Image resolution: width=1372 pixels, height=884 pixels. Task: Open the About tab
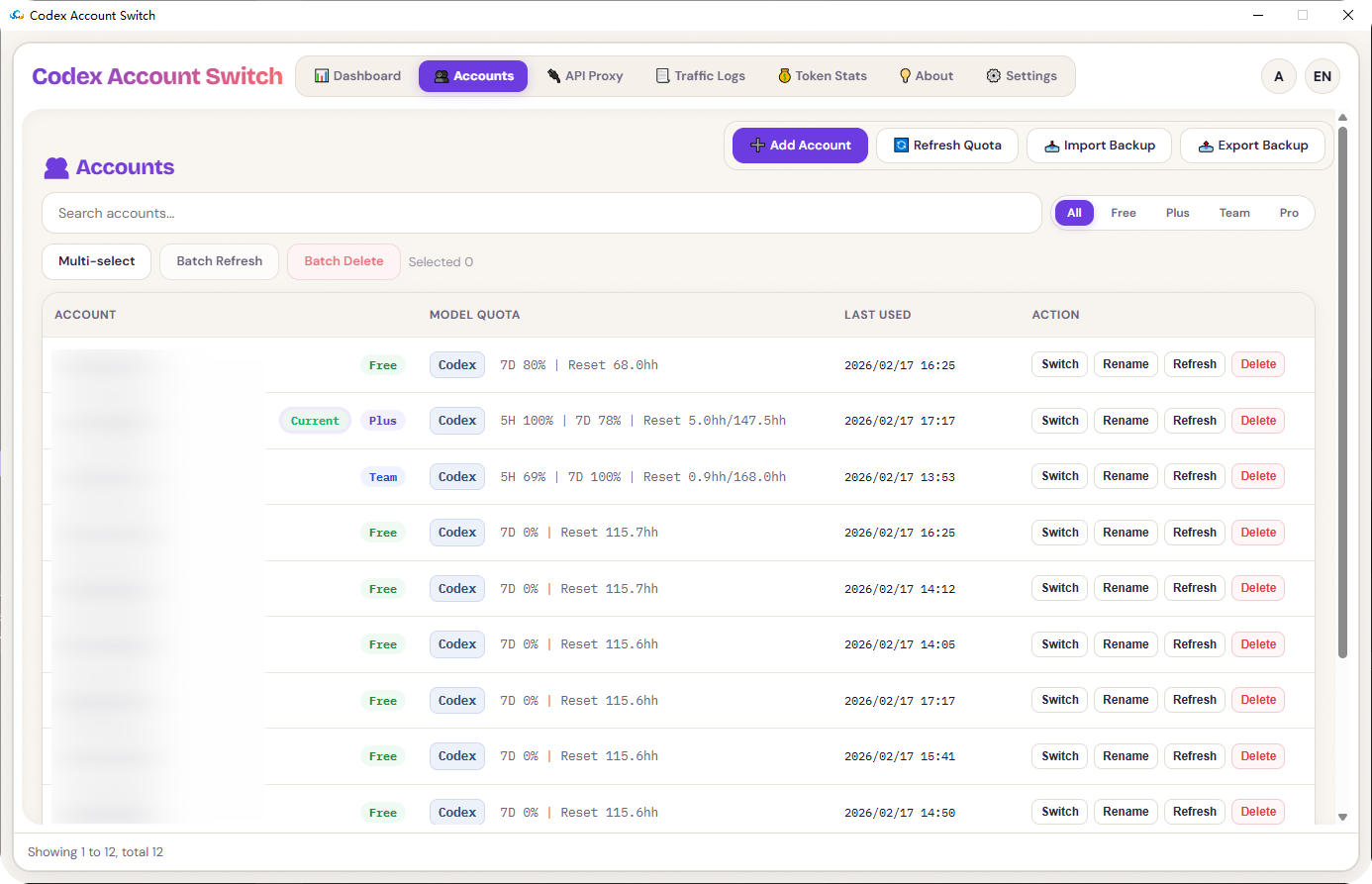point(926,76)
